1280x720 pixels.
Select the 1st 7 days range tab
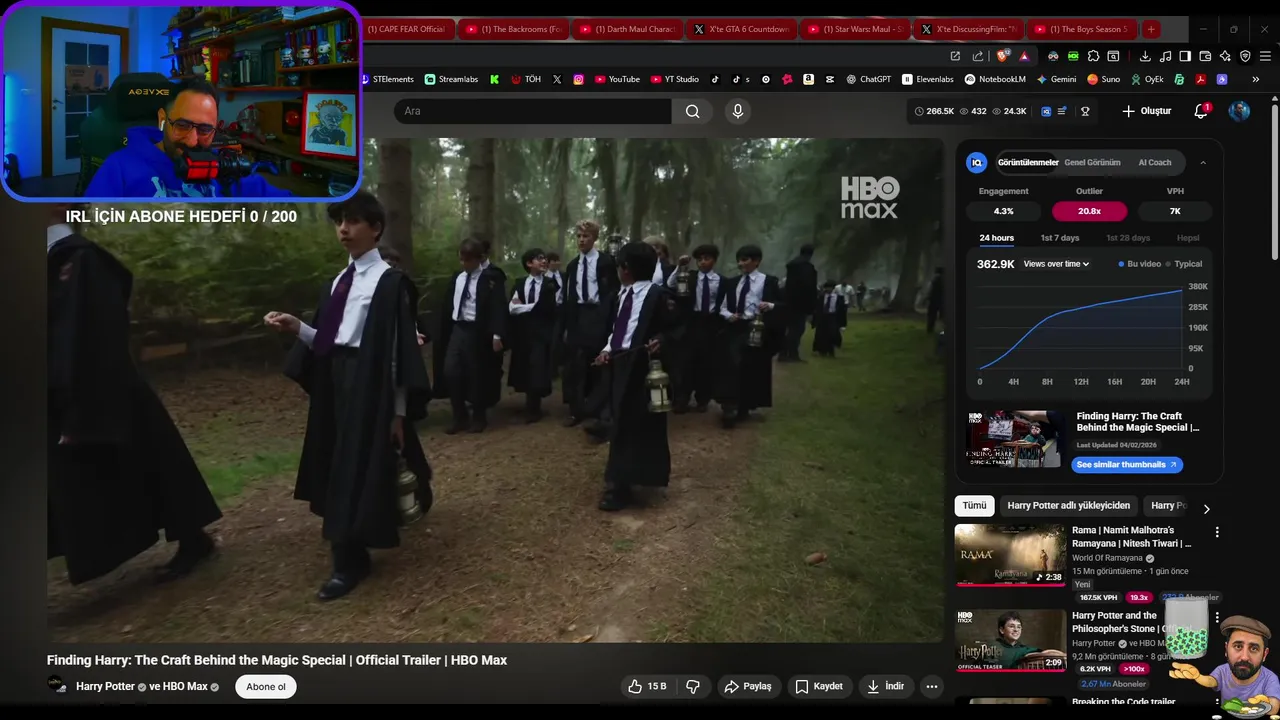click(x=1060, y=238)
